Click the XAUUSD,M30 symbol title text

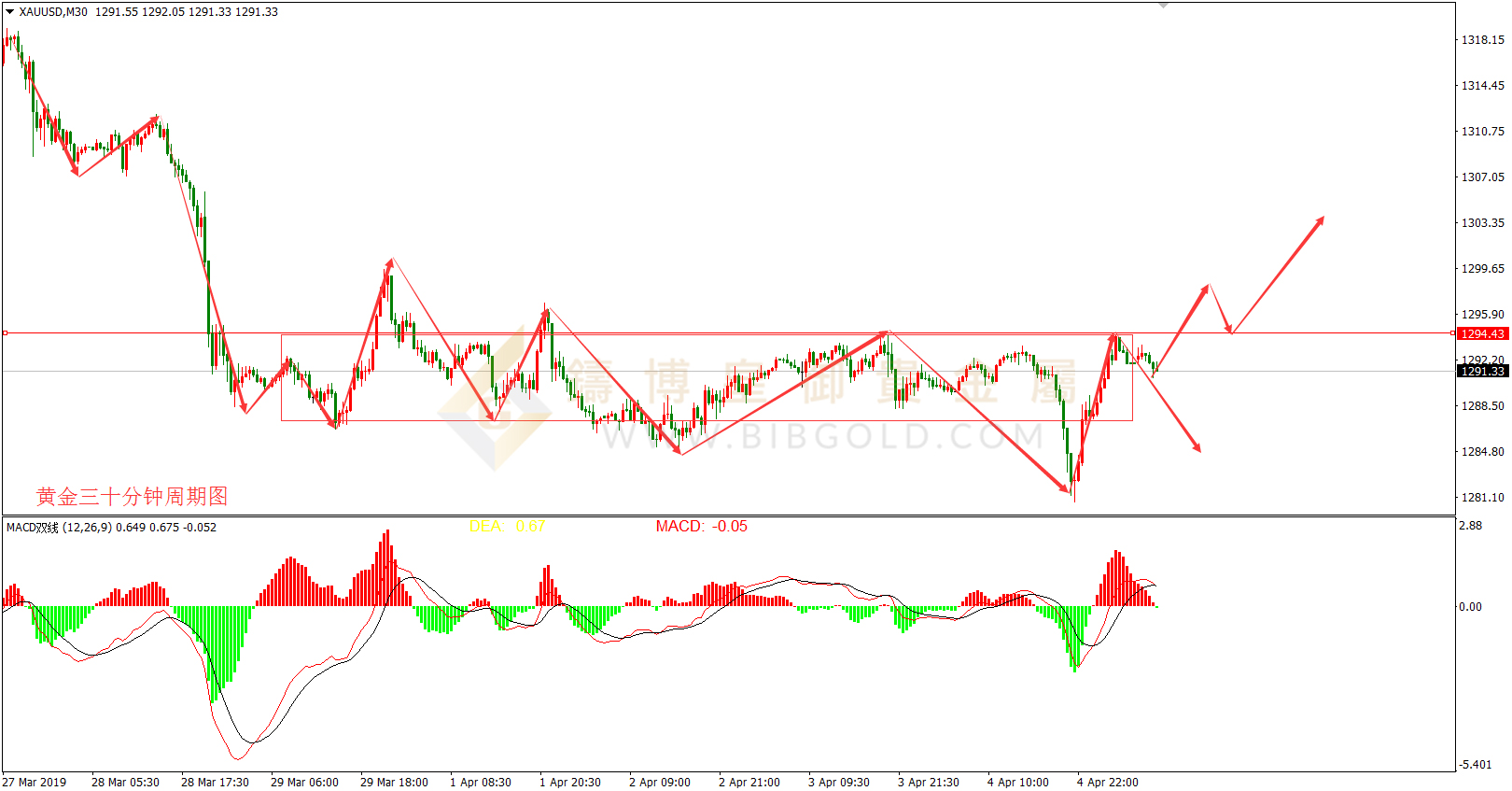[53, 12]
